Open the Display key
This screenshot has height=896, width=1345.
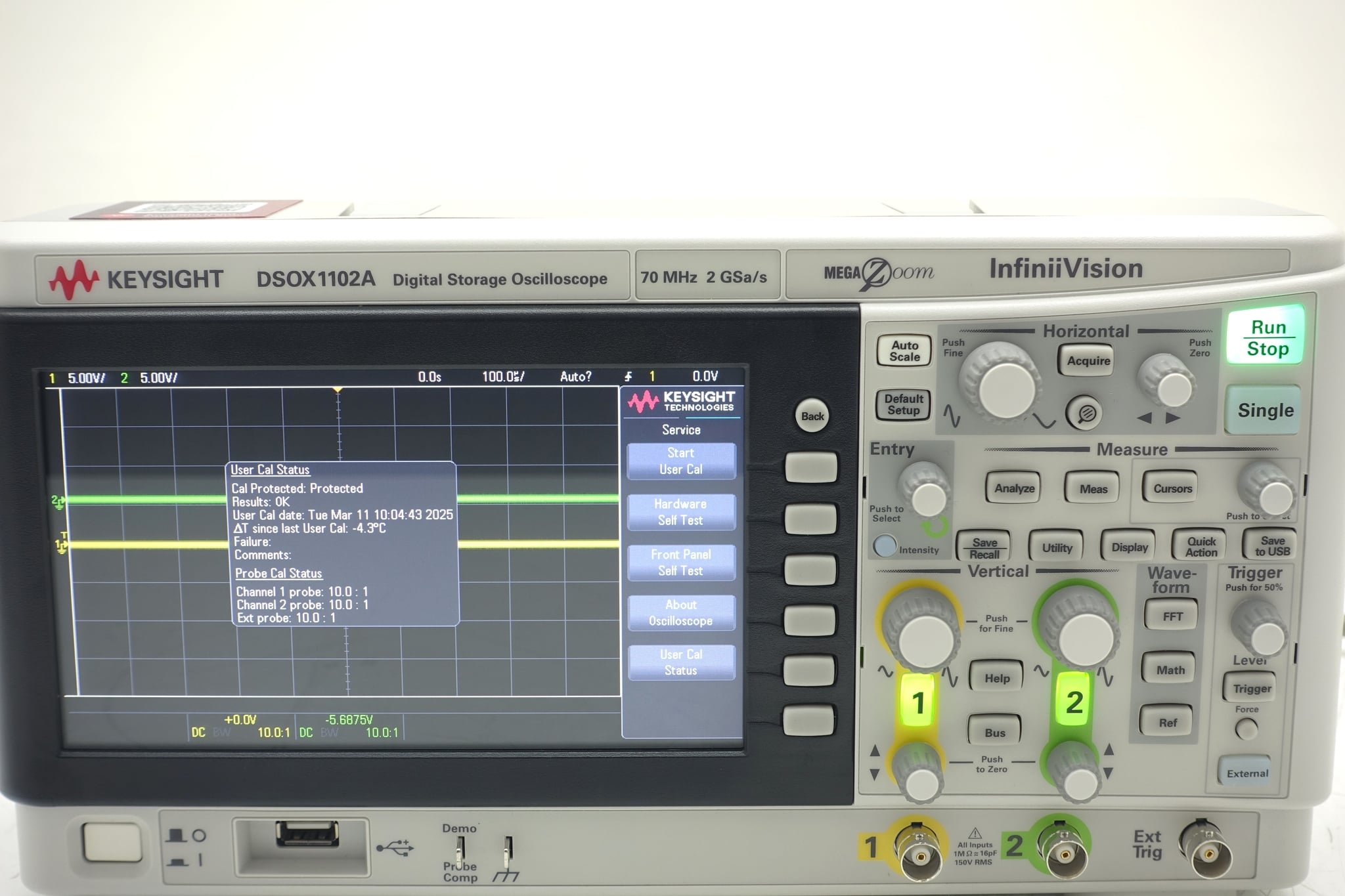pyautogui.click(x=1129, y=547)
